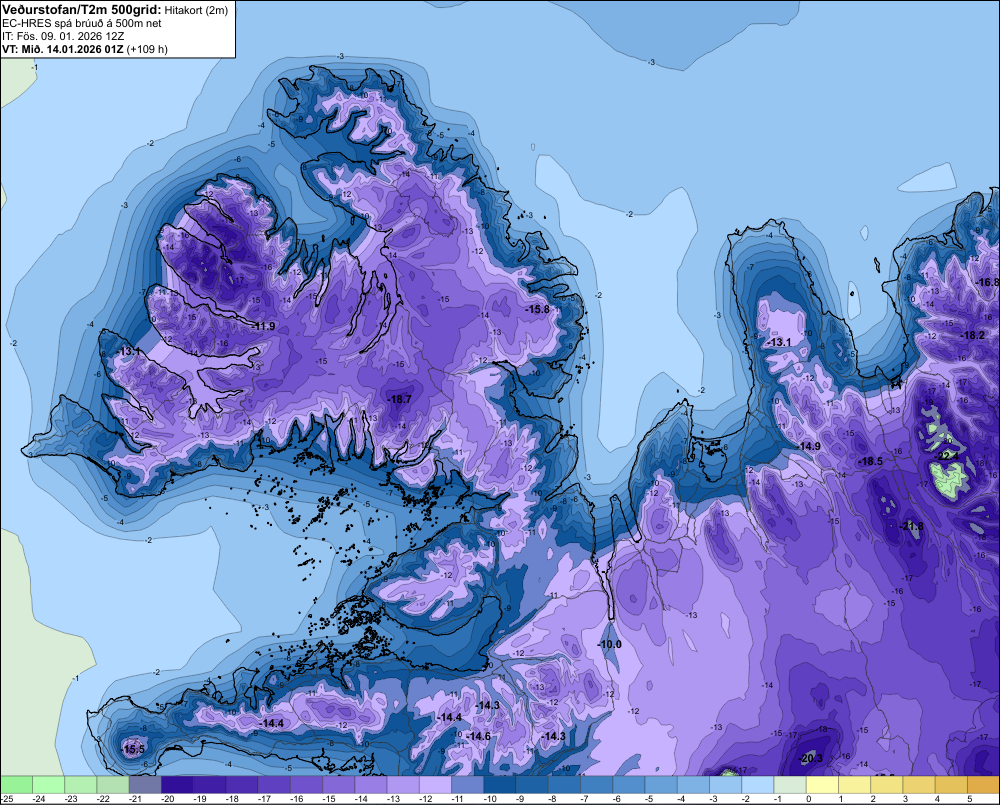The image size is (1000, 805).
Task: Pick the orange 5 legend swatch
Action: [x=983, y=784]
